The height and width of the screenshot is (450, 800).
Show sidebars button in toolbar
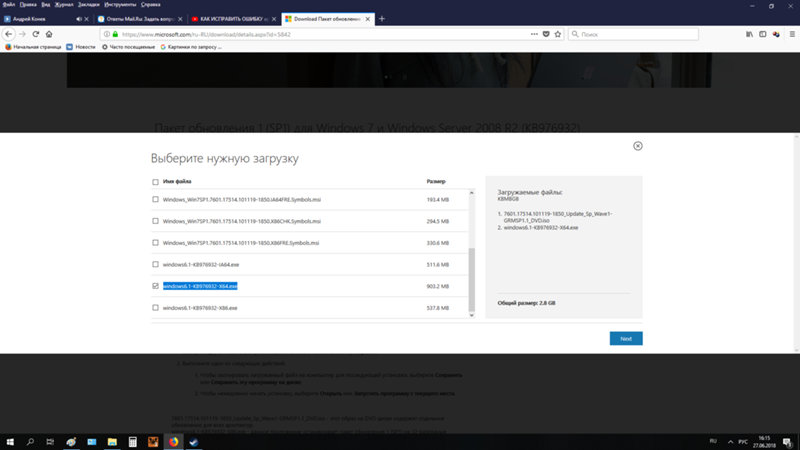[763, 34]
